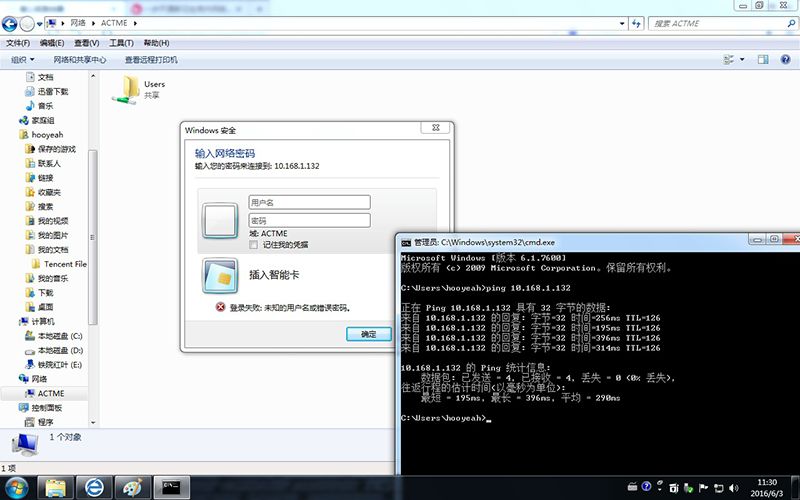The height and width of the screenshot is (500, 800).
Task: Select the smart card credential tile
Action: point(219,274)
